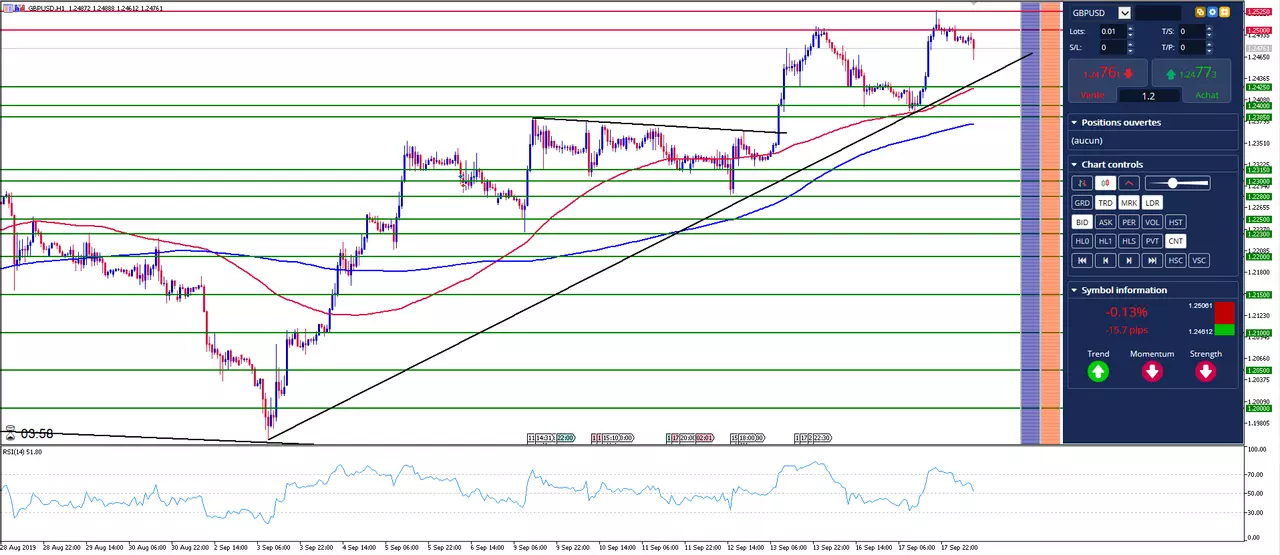
Task: Collapse the Chart controls section
Action: pyautogui.click(x=1074, y=164)
